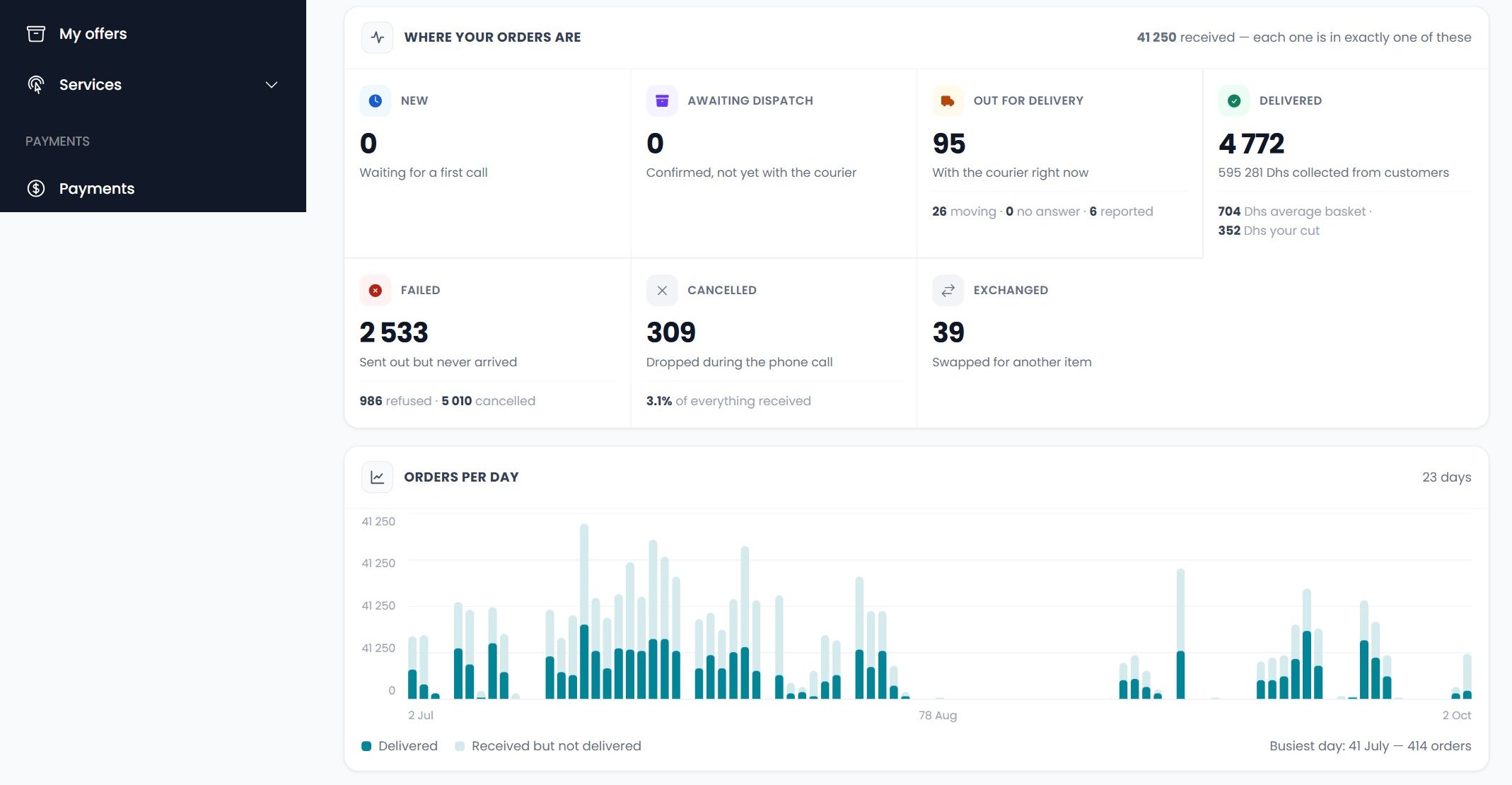The image size is (1512, 785).
Task: Click 'Confirmed, not yet with the courier' text
Action: coord(751,173)
